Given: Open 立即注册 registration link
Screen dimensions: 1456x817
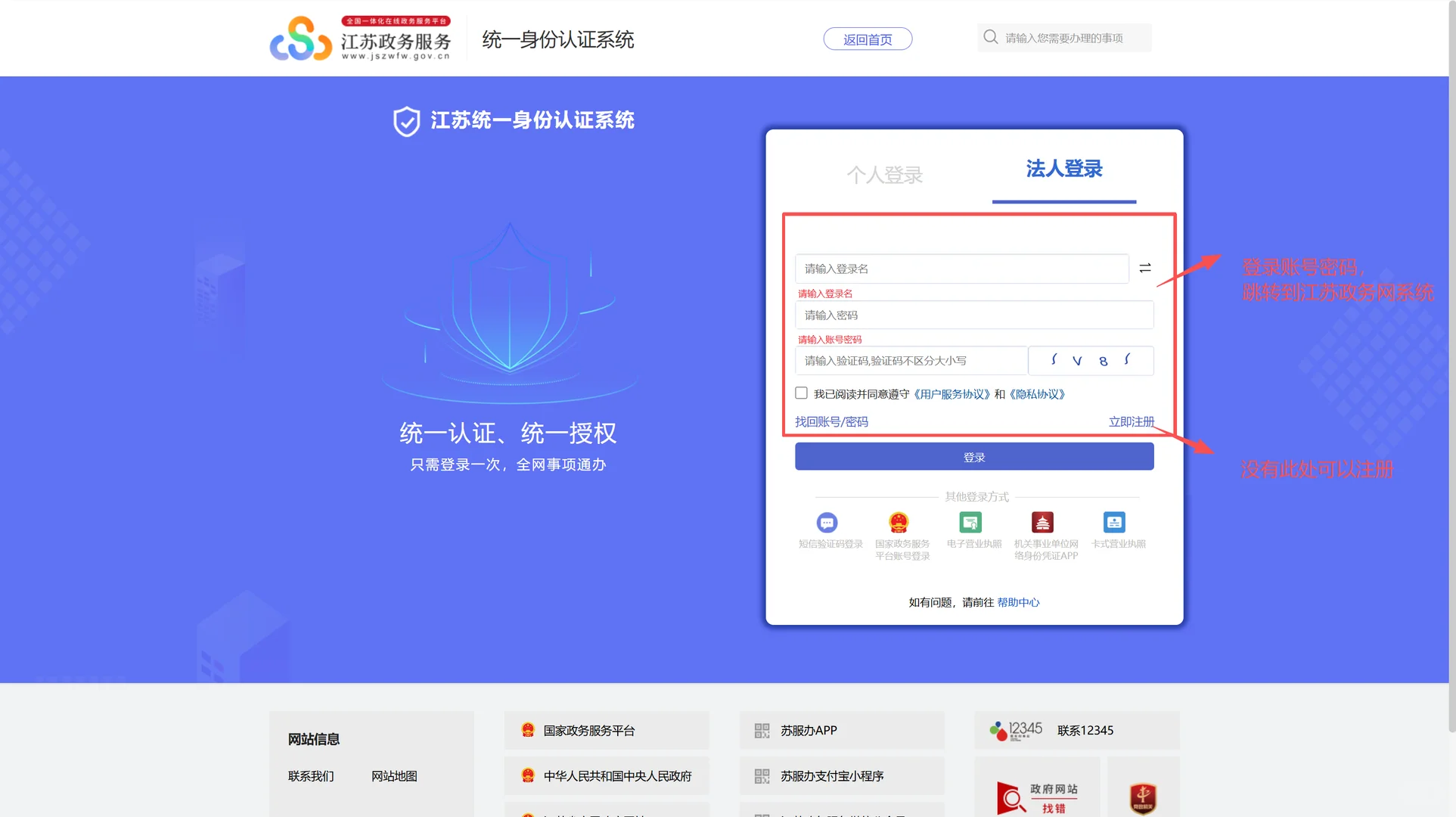Looking at the screenshot, I should 1132,421.
